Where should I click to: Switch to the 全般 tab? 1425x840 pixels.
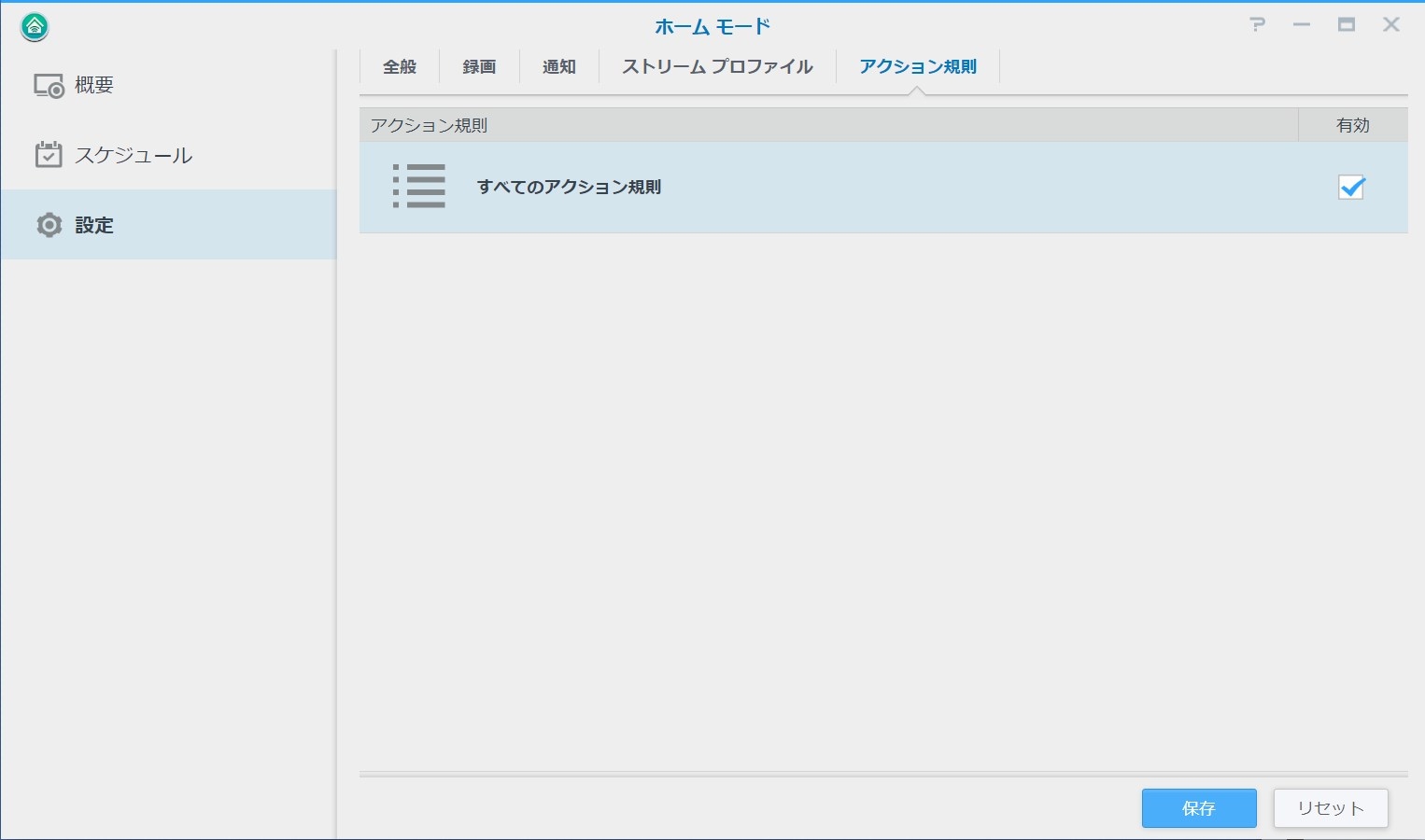click(399, 67)
